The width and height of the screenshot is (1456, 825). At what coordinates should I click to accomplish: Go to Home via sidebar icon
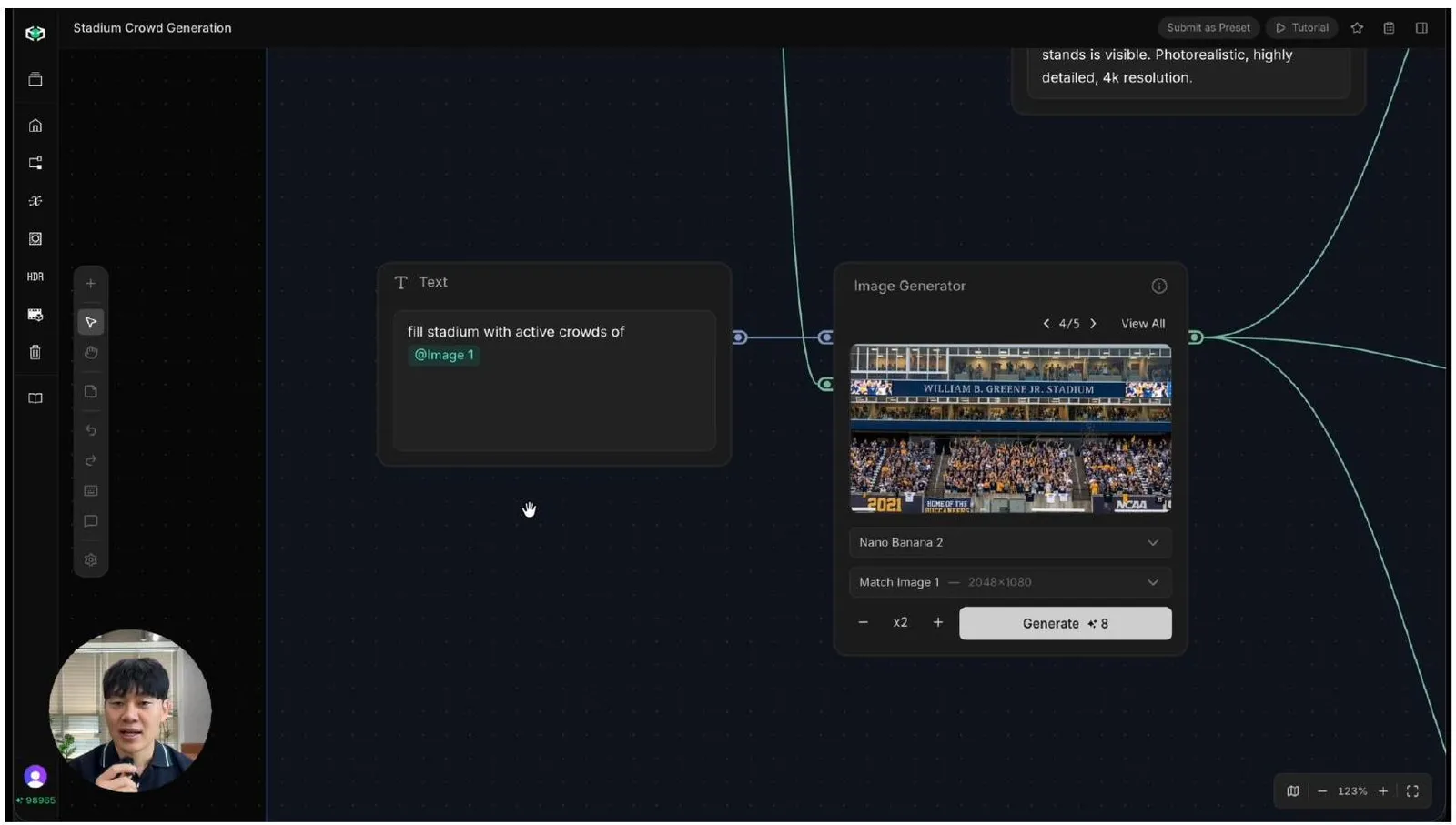coord(35,126)
